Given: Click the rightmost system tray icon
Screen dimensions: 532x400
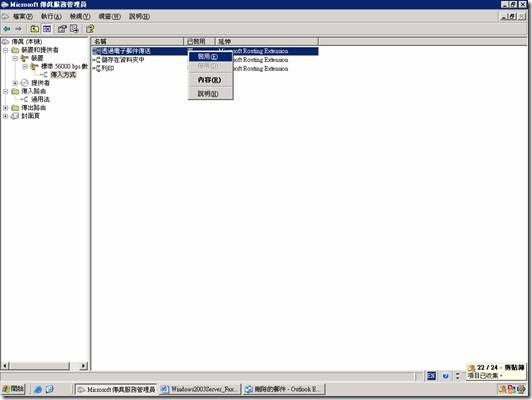Looking at the screenshot, I should point(521,389).
